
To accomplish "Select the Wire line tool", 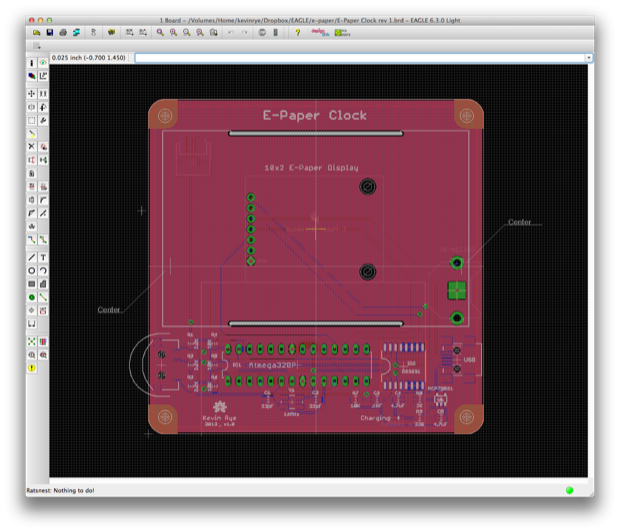I will (32, 257).
